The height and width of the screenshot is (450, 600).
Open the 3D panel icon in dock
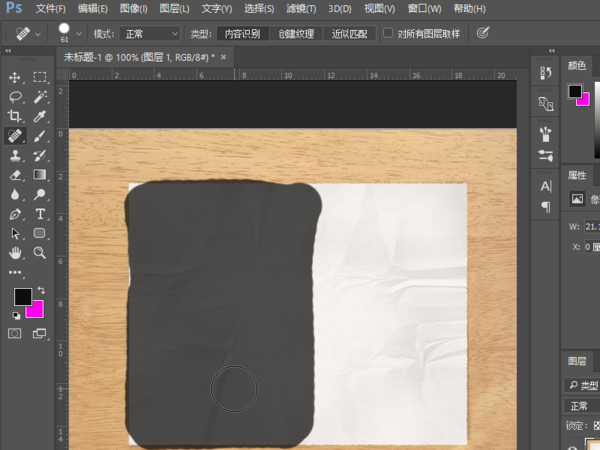click(x=545, y=103)
